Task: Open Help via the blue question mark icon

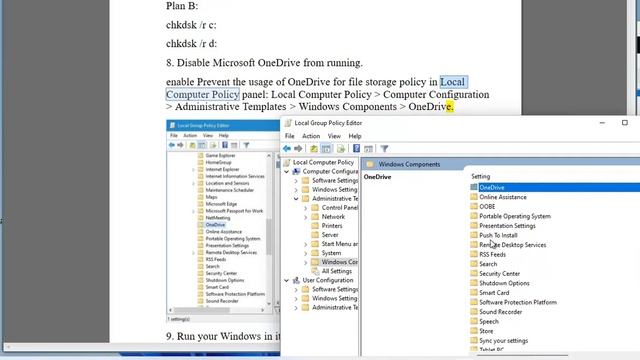Action: coord(356,149)
